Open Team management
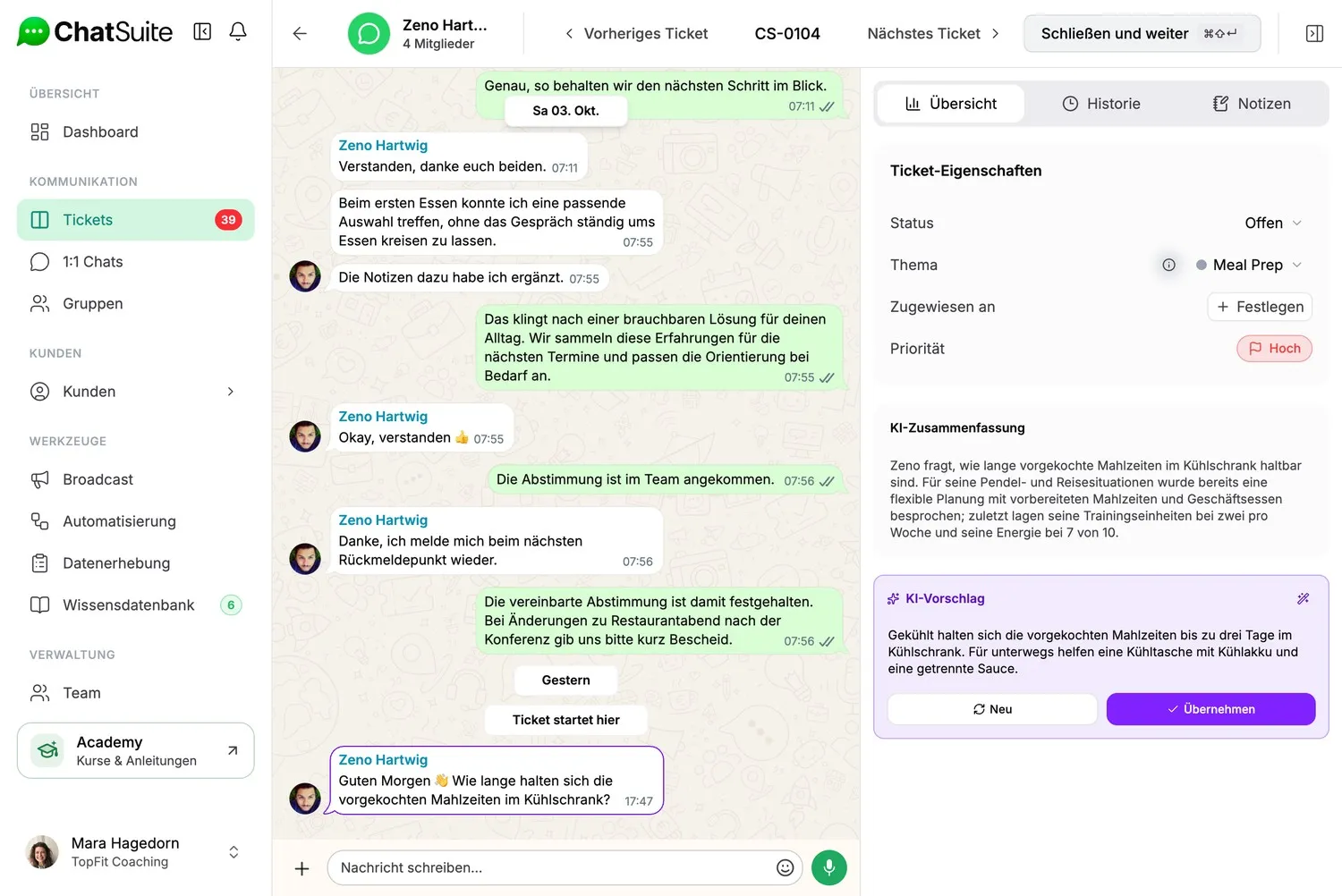The image size is (1342, 896). [136, 693]
